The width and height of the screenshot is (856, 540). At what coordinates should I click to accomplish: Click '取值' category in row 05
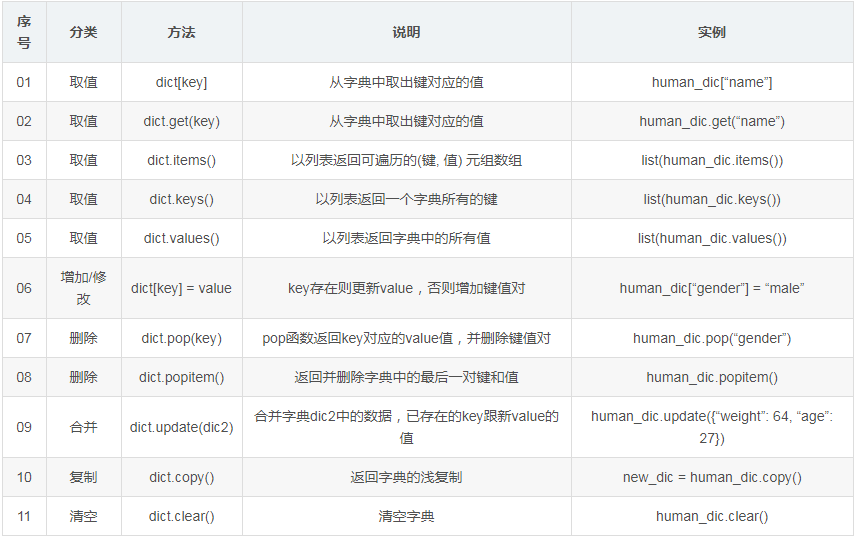pyautogui.click(x=84, y=239)
